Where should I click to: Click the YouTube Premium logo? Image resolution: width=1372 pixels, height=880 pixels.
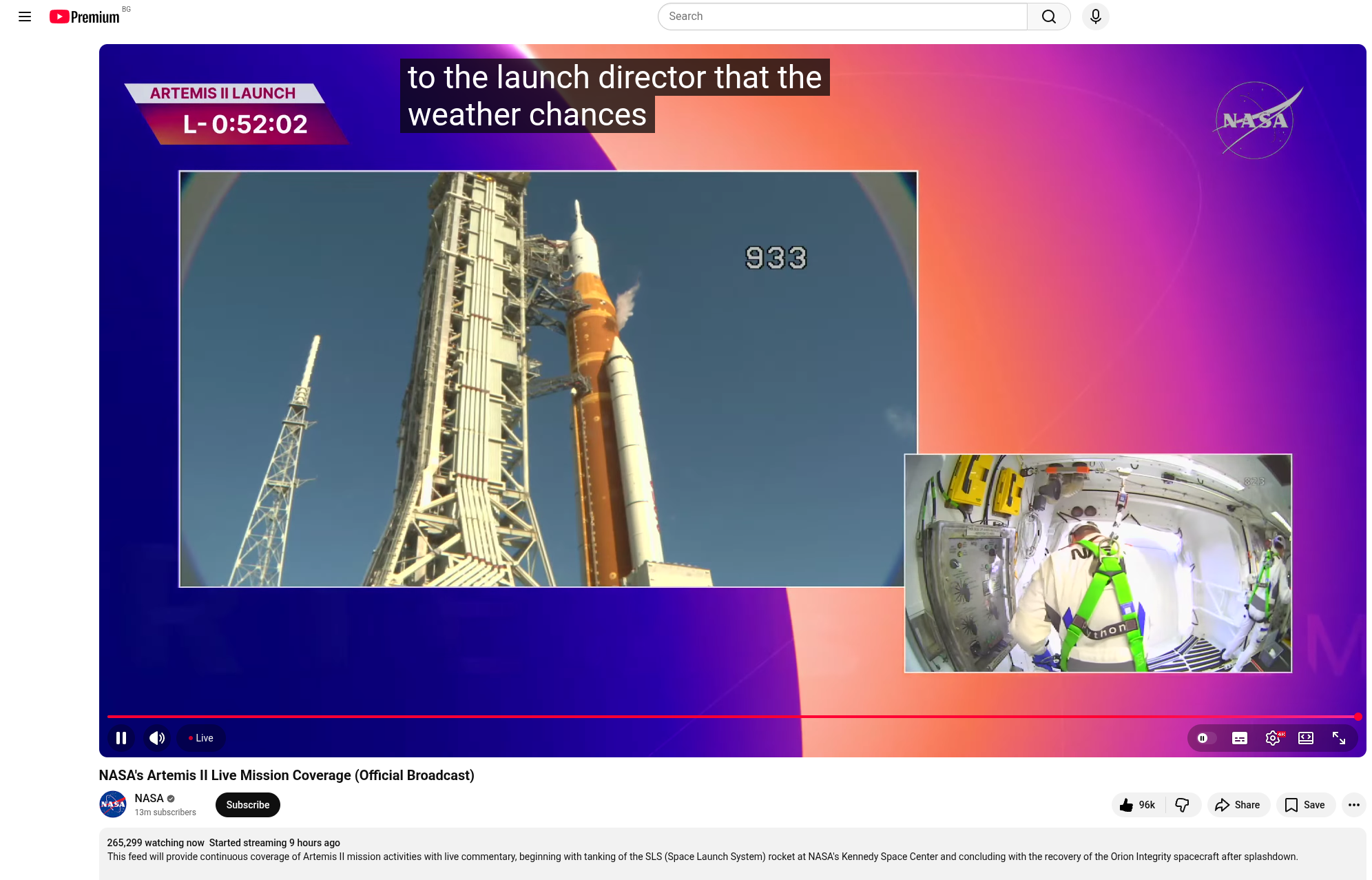[x=85, y=17]
